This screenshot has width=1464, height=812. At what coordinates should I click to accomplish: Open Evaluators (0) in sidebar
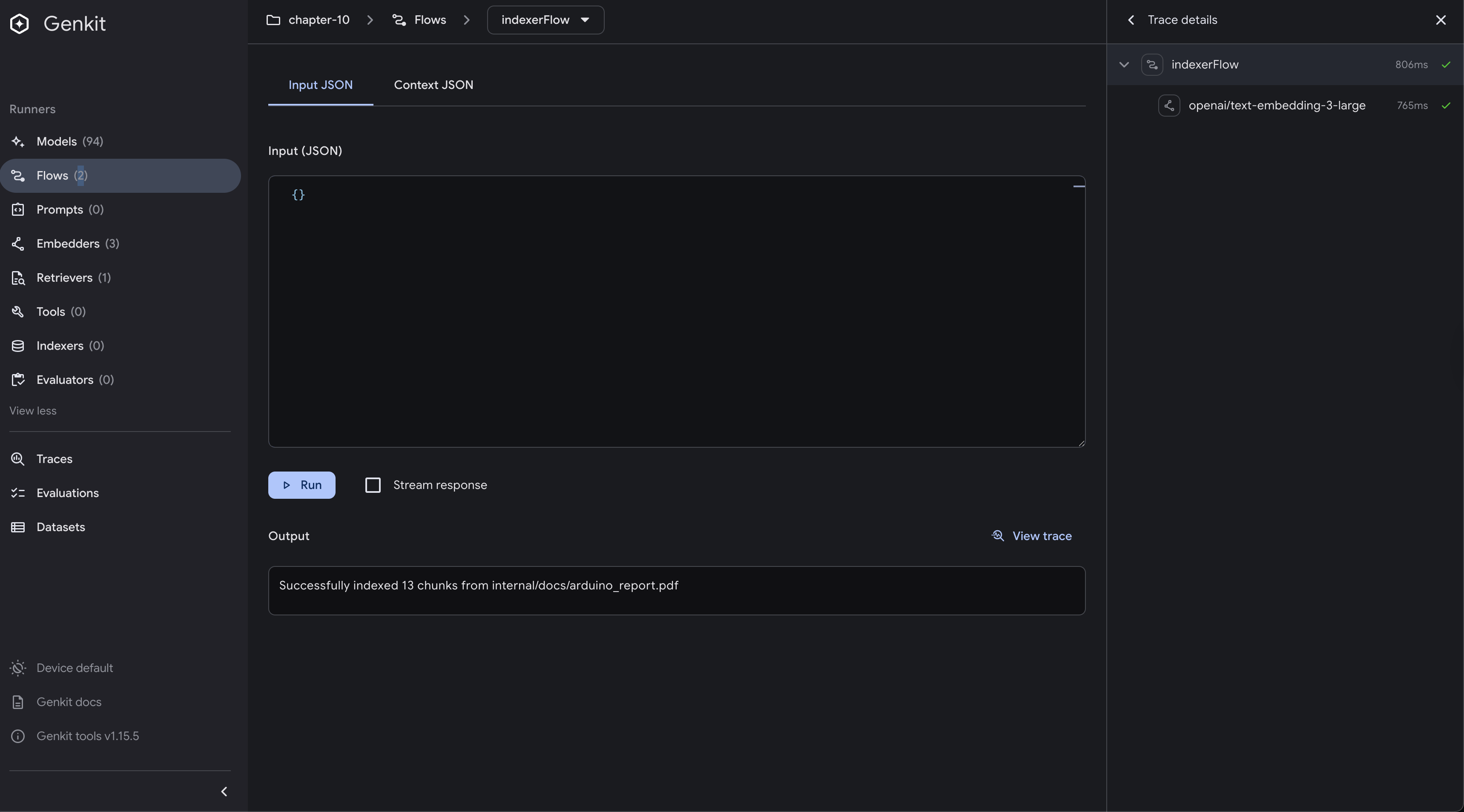[x=120, y=380]
